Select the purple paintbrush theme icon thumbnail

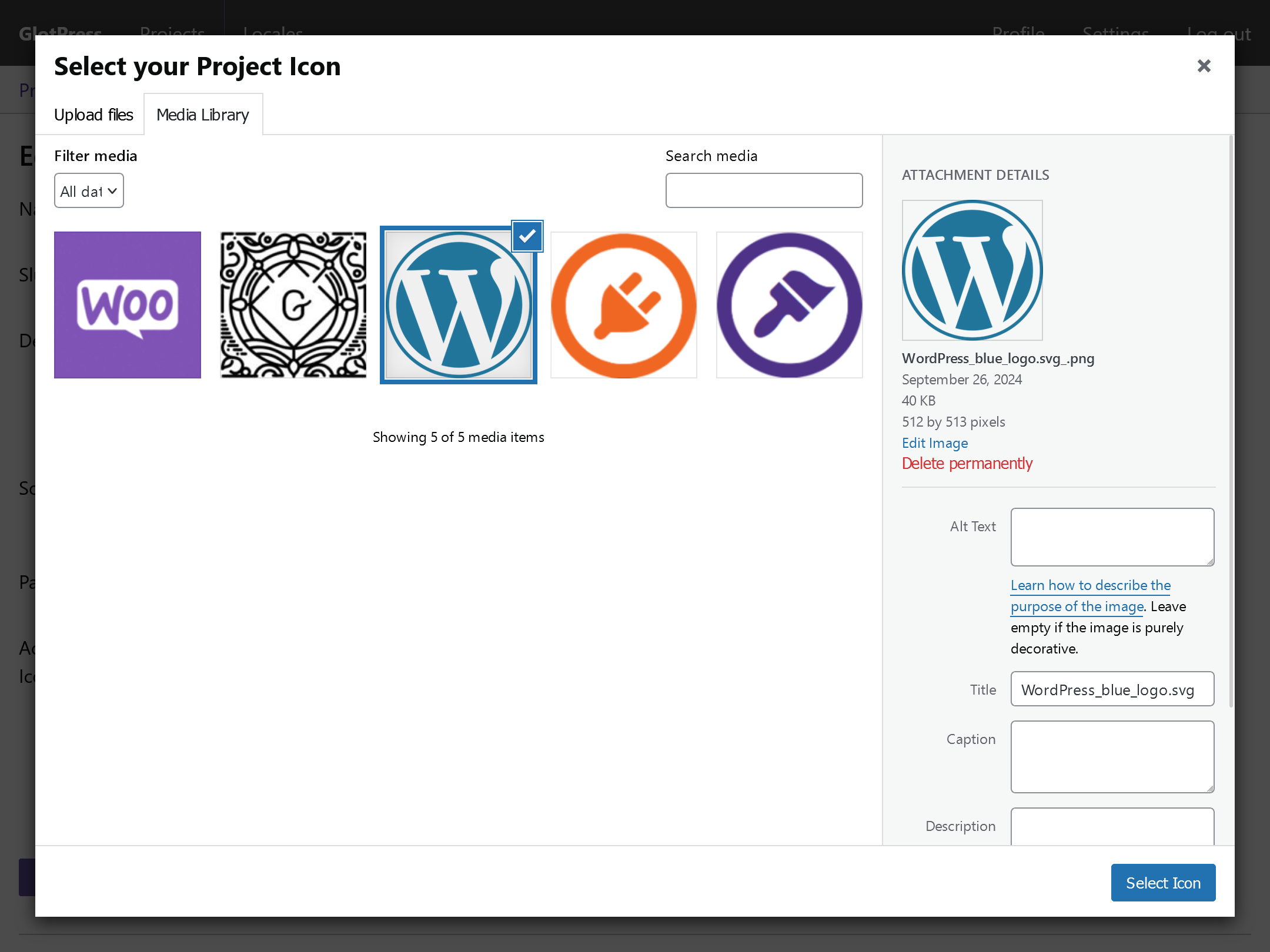[x=790, y=305]
